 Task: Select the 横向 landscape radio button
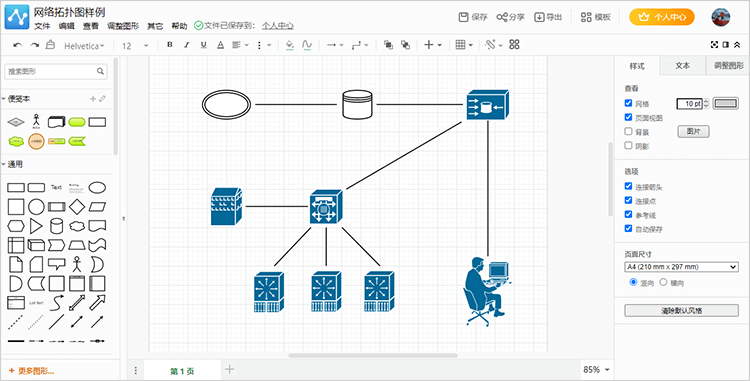click(663, 282)
